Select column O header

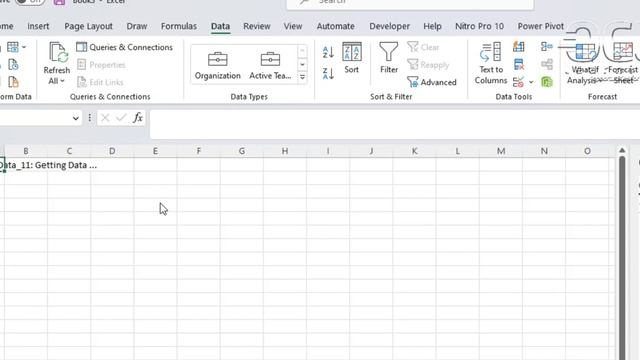coord(587,151)
